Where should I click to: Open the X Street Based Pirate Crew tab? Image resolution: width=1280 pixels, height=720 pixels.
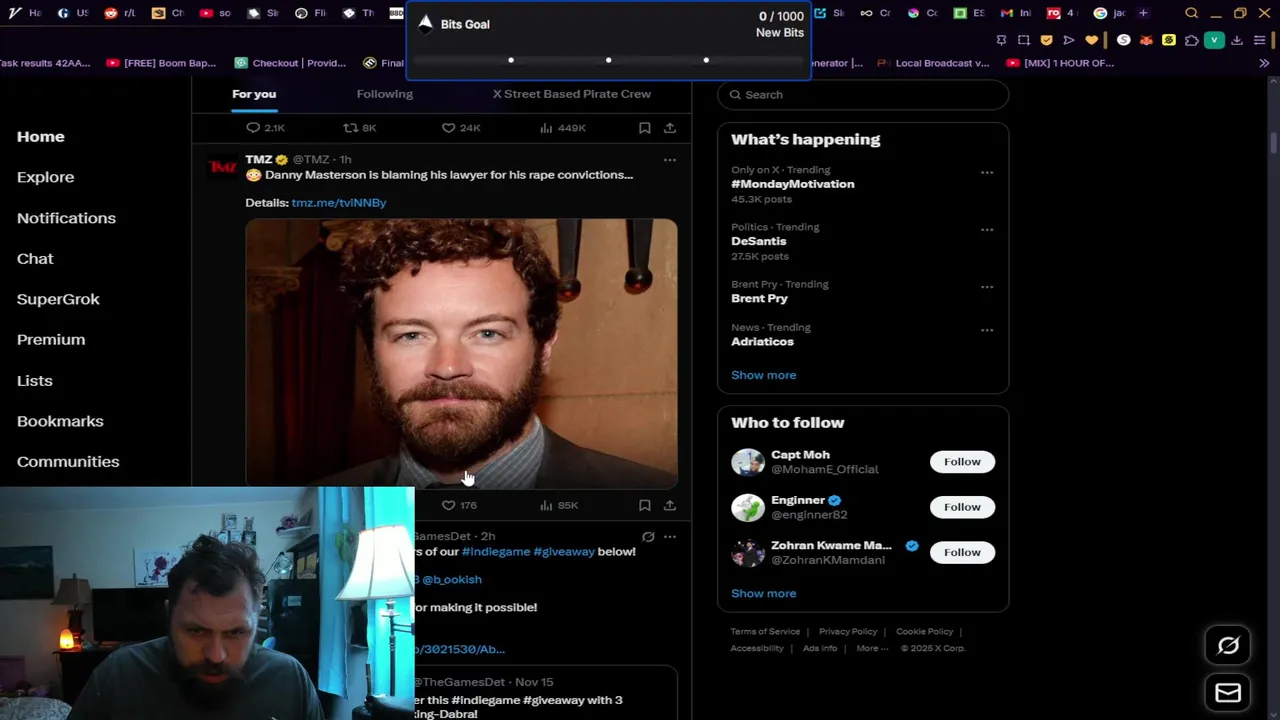point(572,94)
